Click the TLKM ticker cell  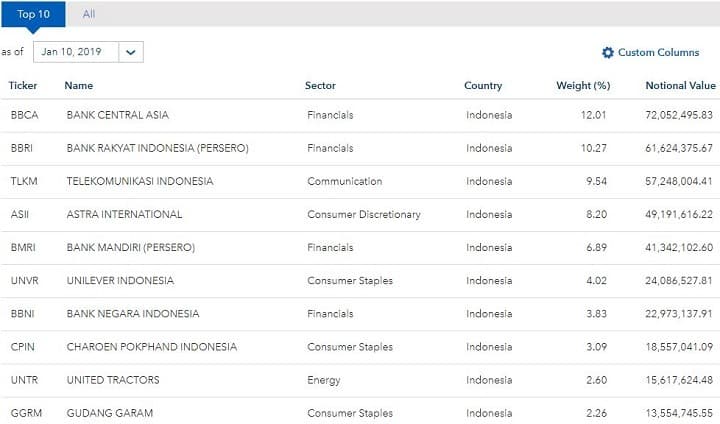23,181
